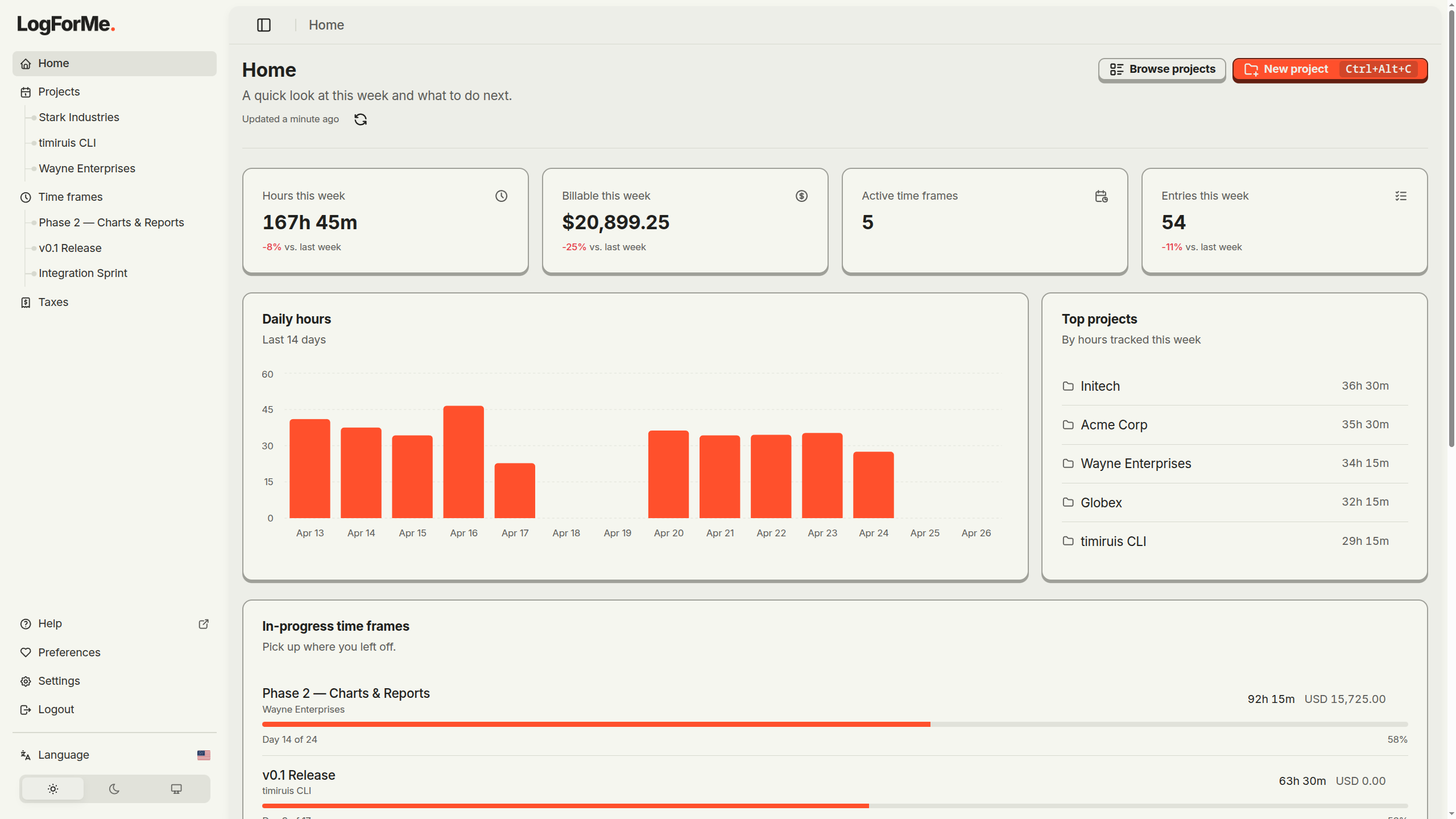Click the external link icon beside Help

point(204,624)
